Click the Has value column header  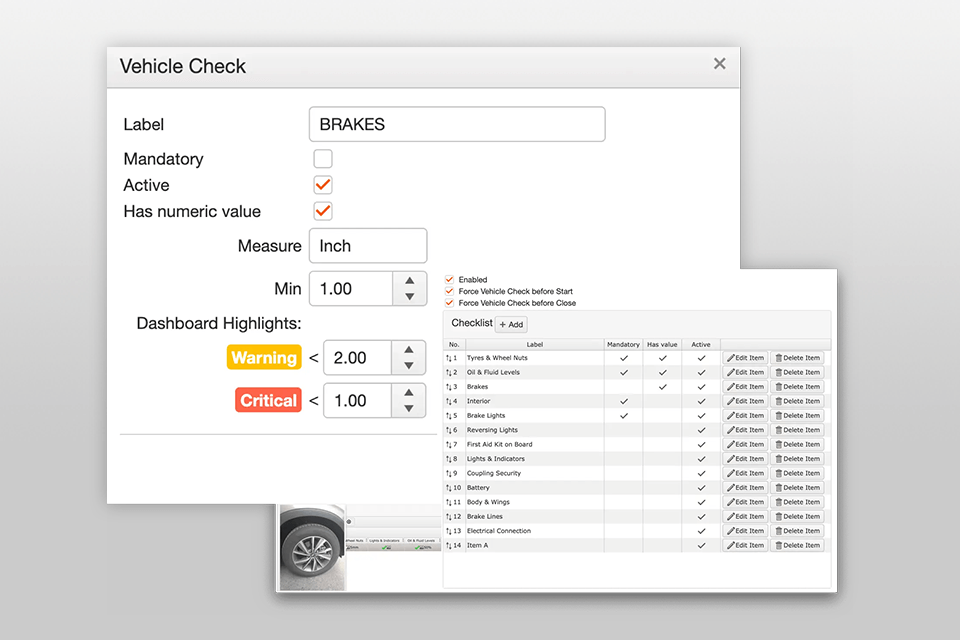662,344
